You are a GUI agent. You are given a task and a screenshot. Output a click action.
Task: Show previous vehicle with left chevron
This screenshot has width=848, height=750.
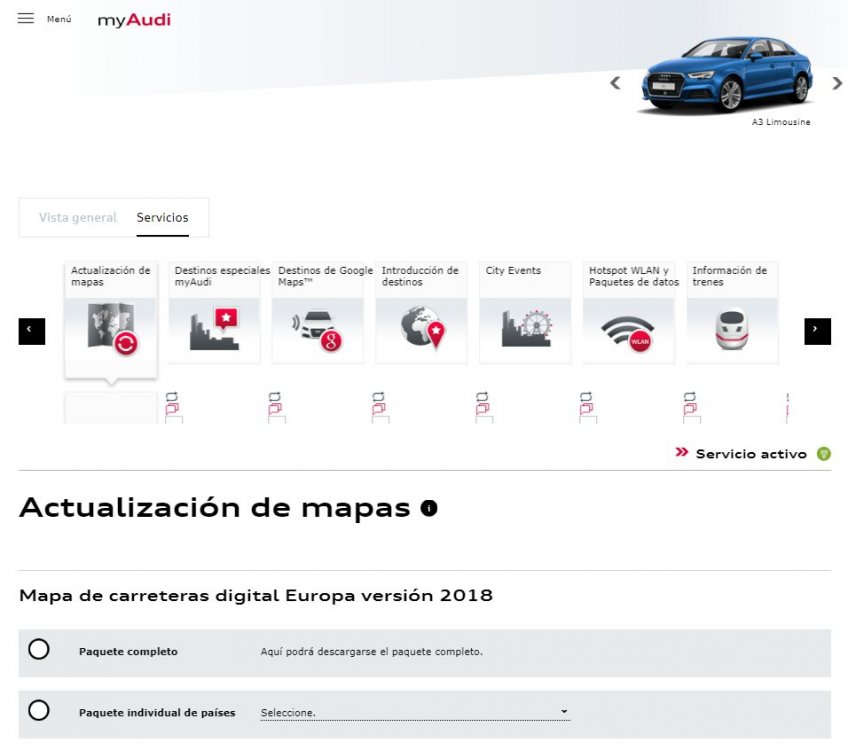tap(615, 83)
